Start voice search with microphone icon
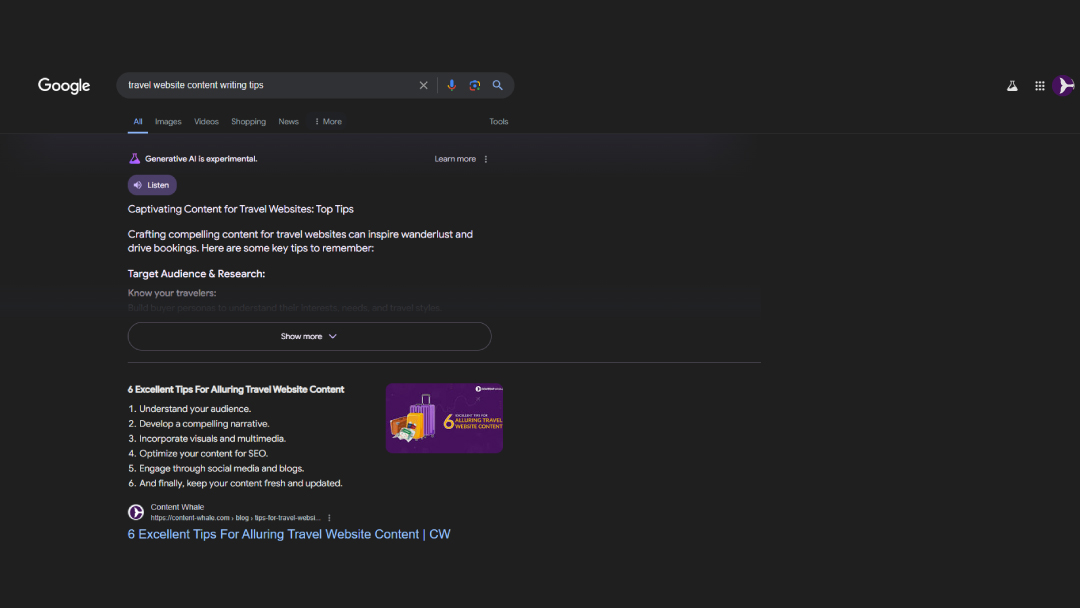 click(x=451, y=85)
